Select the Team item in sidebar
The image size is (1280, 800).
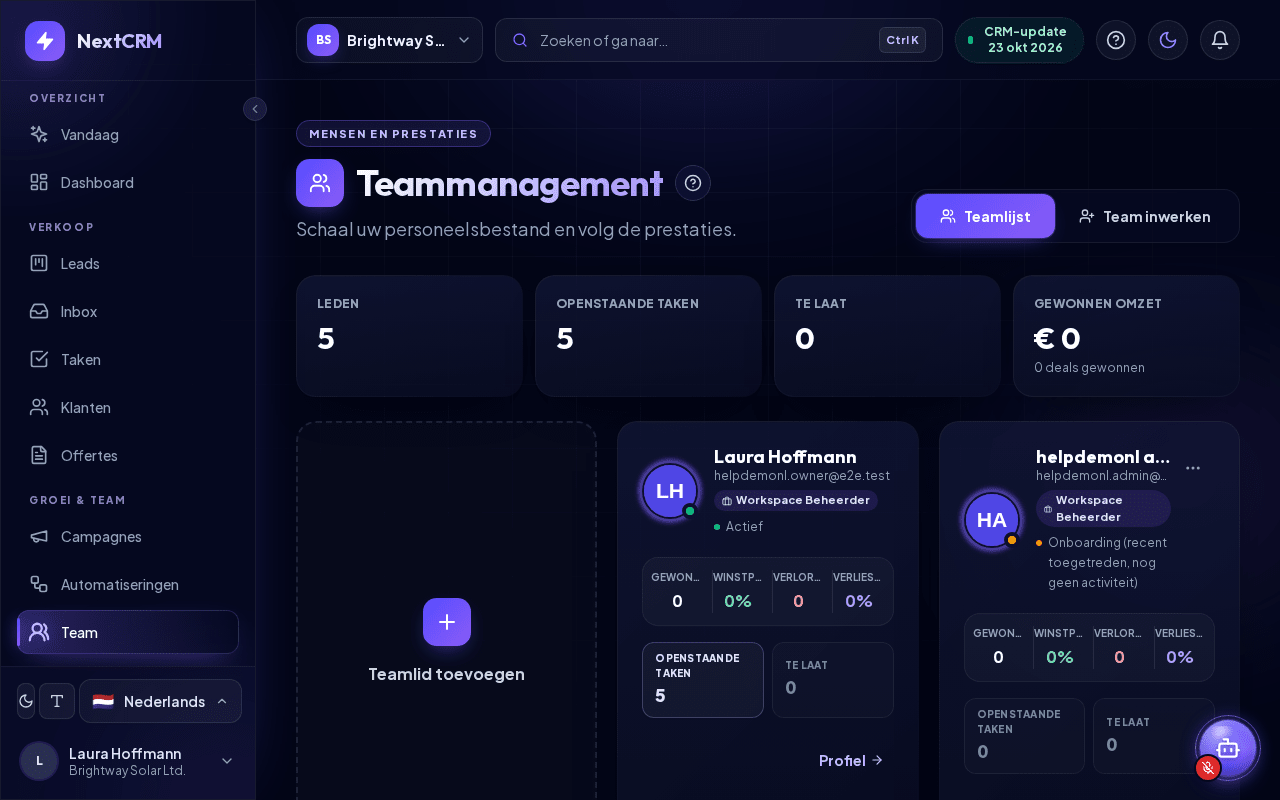(128, 632)
